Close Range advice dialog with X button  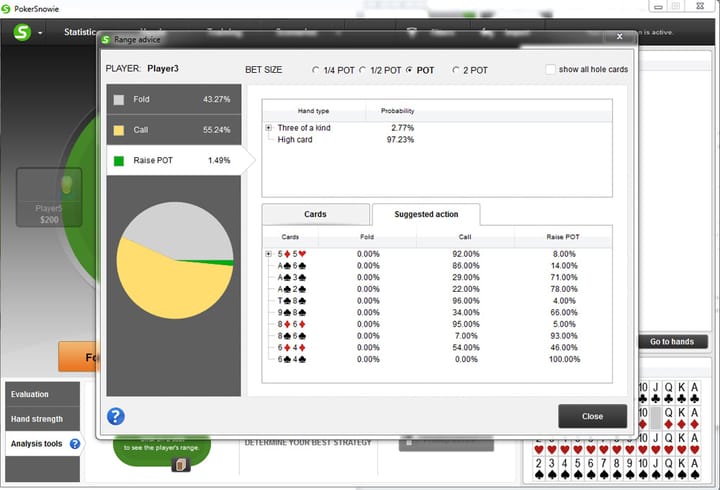point(619,36)
